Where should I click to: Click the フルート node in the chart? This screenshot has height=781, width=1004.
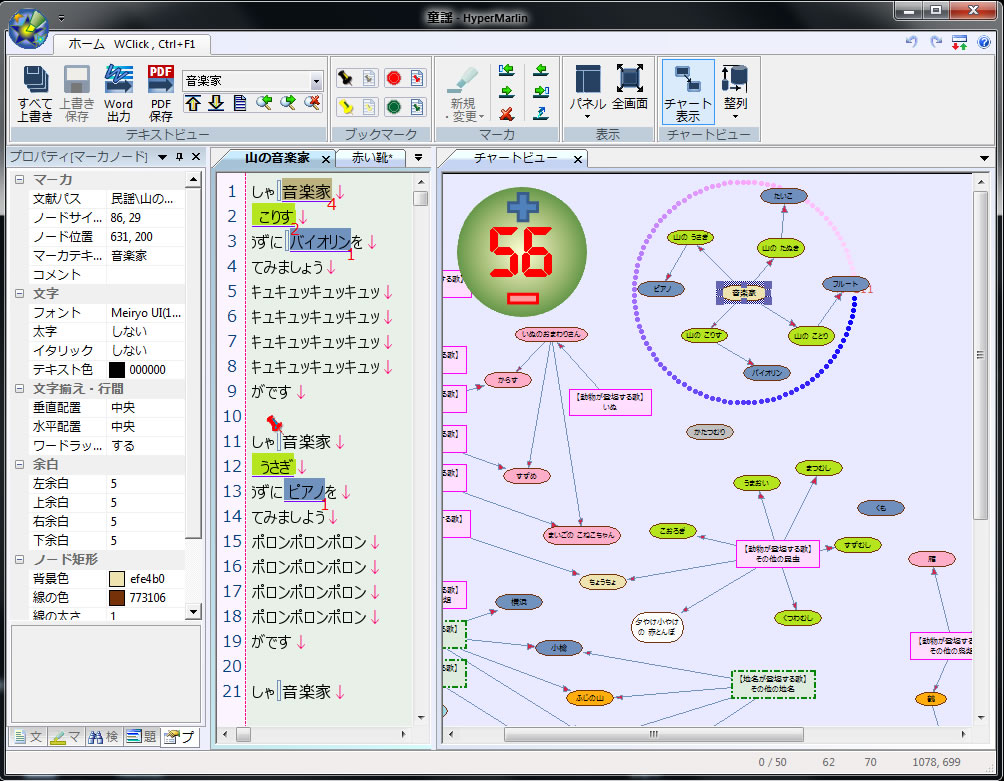point(845,285)
